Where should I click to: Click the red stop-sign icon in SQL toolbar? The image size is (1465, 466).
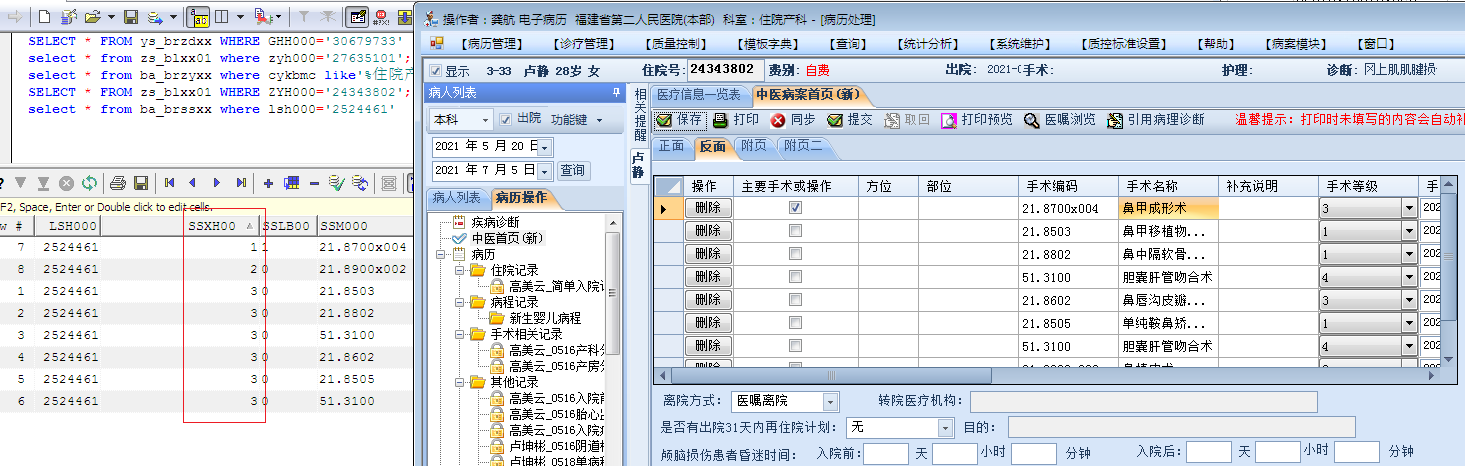[x=382, y=17]
